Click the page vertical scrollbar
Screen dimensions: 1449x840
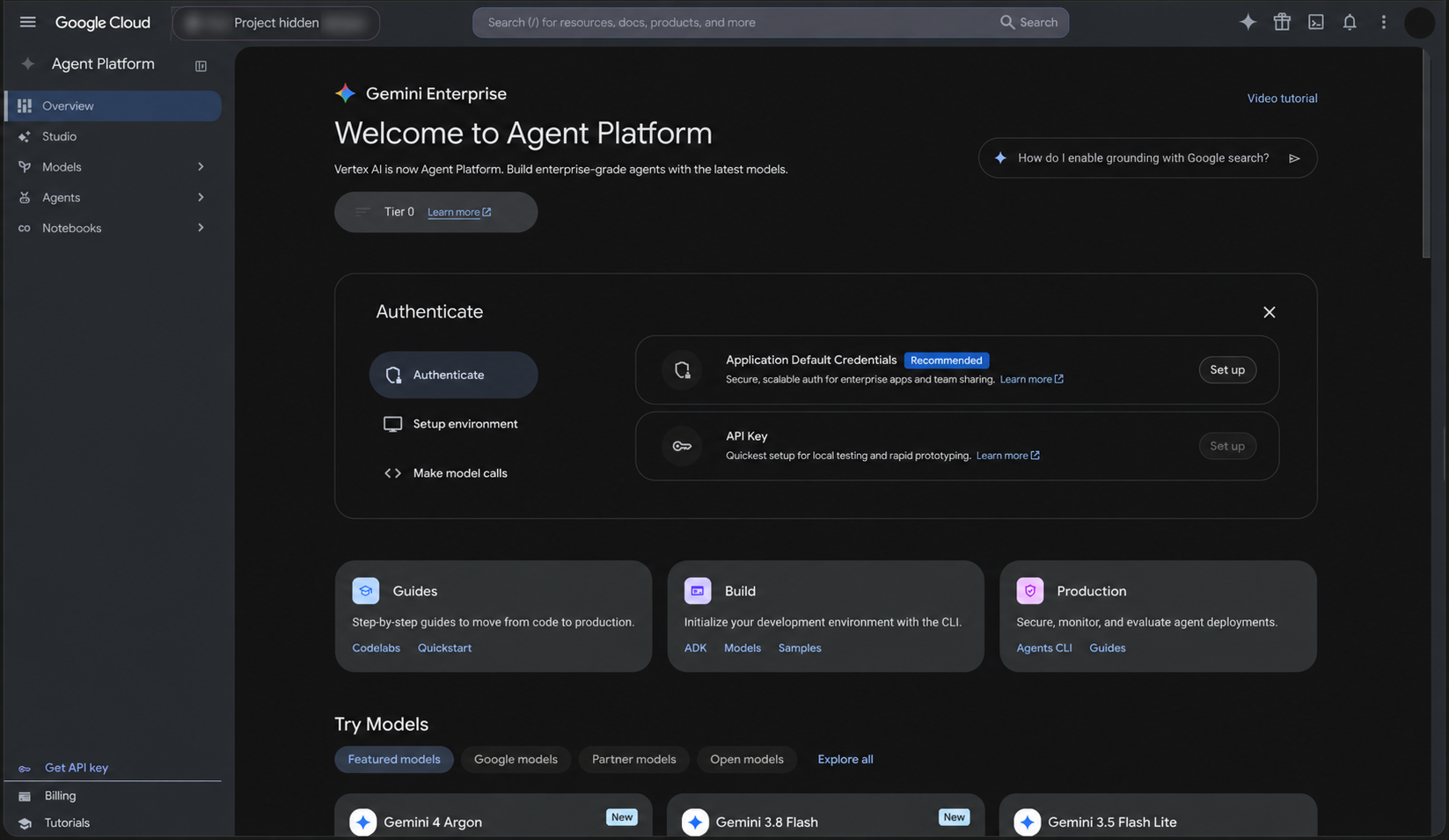coord(1426,154)
